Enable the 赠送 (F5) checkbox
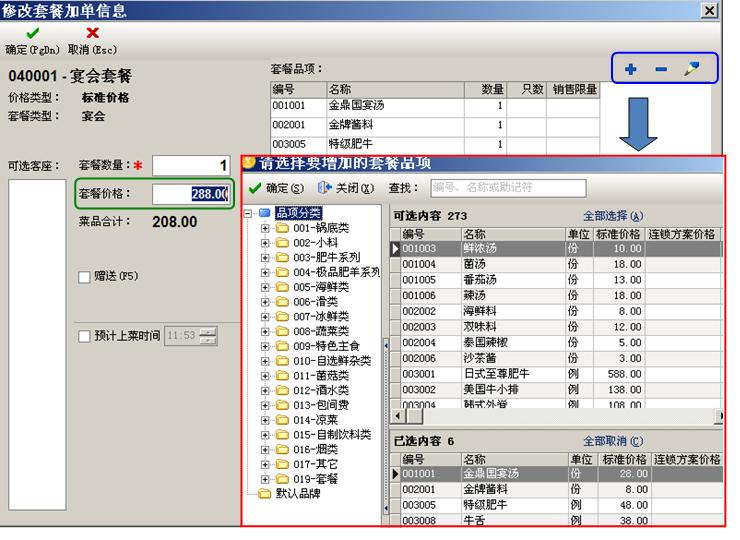The height and width of the screenshot is (540, 740). [x=85, y=277]
